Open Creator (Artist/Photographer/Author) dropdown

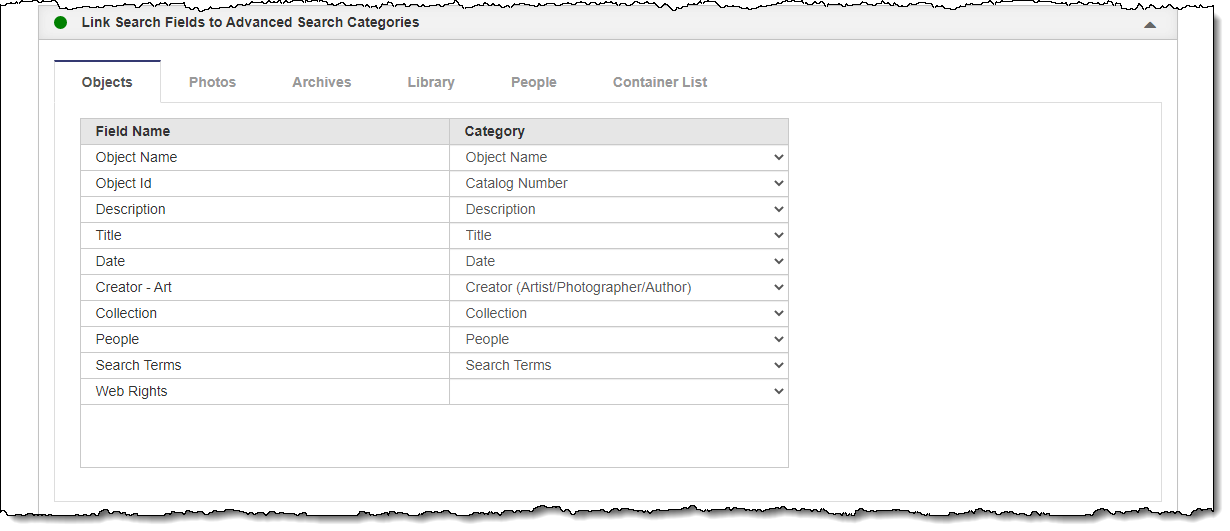coord(619,287)
